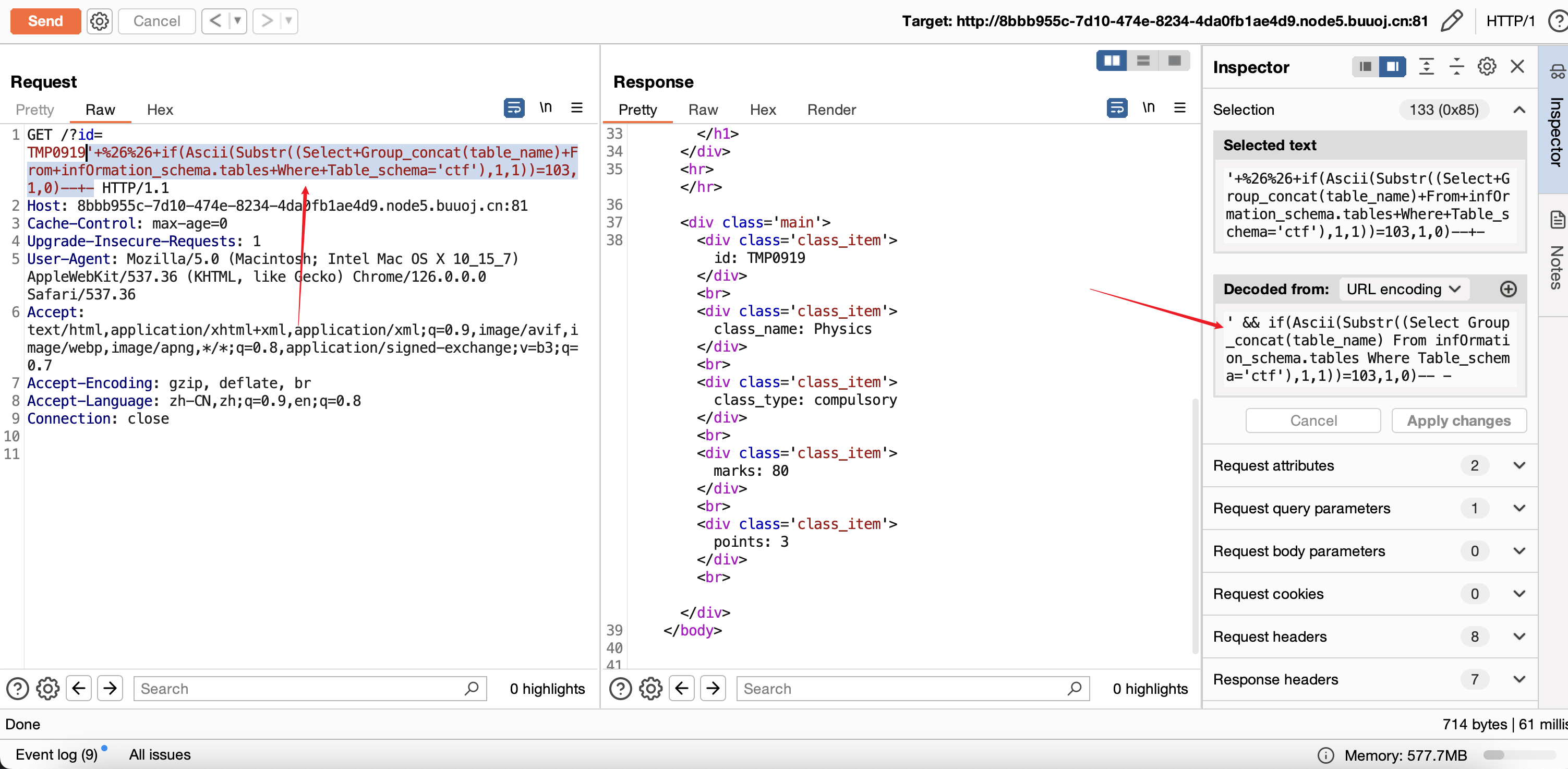Focus the Request search field
Screen dimensions: 1568x769
pos(310,689)
